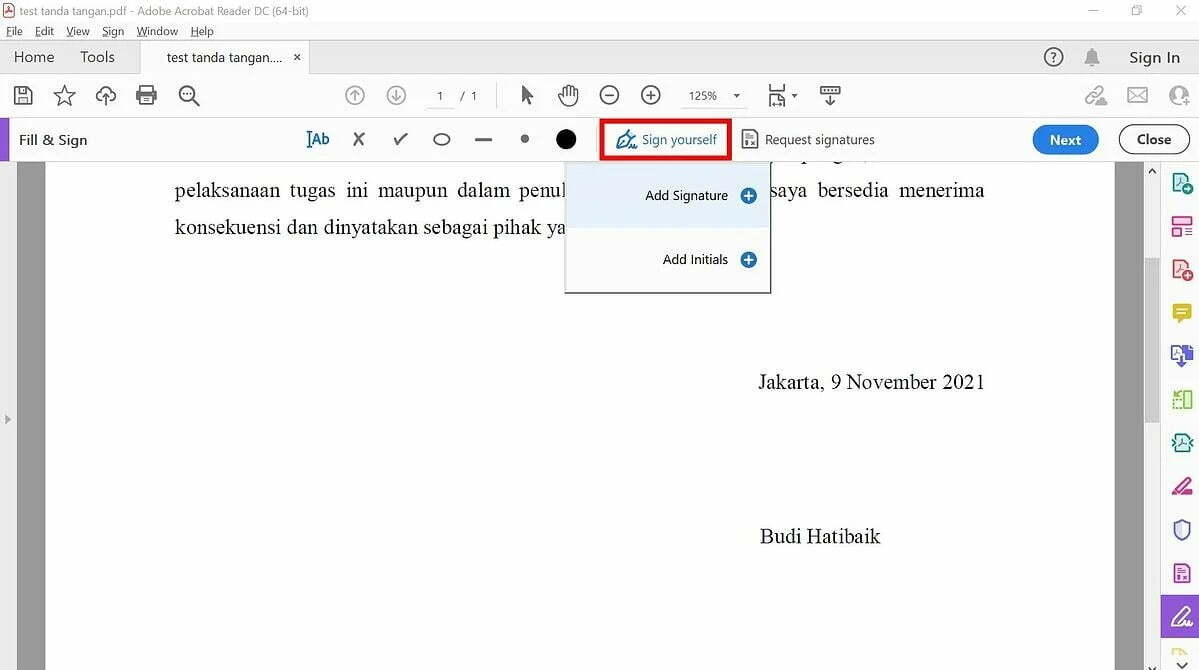
Task: Switch to the Home tab
Action: tap(33, 57)
